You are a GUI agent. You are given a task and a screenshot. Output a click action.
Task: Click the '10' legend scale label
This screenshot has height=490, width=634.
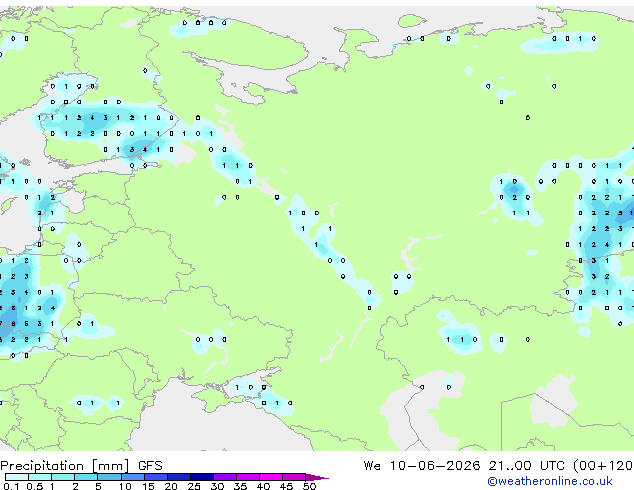pyautogui.click(x=125, y=486)
